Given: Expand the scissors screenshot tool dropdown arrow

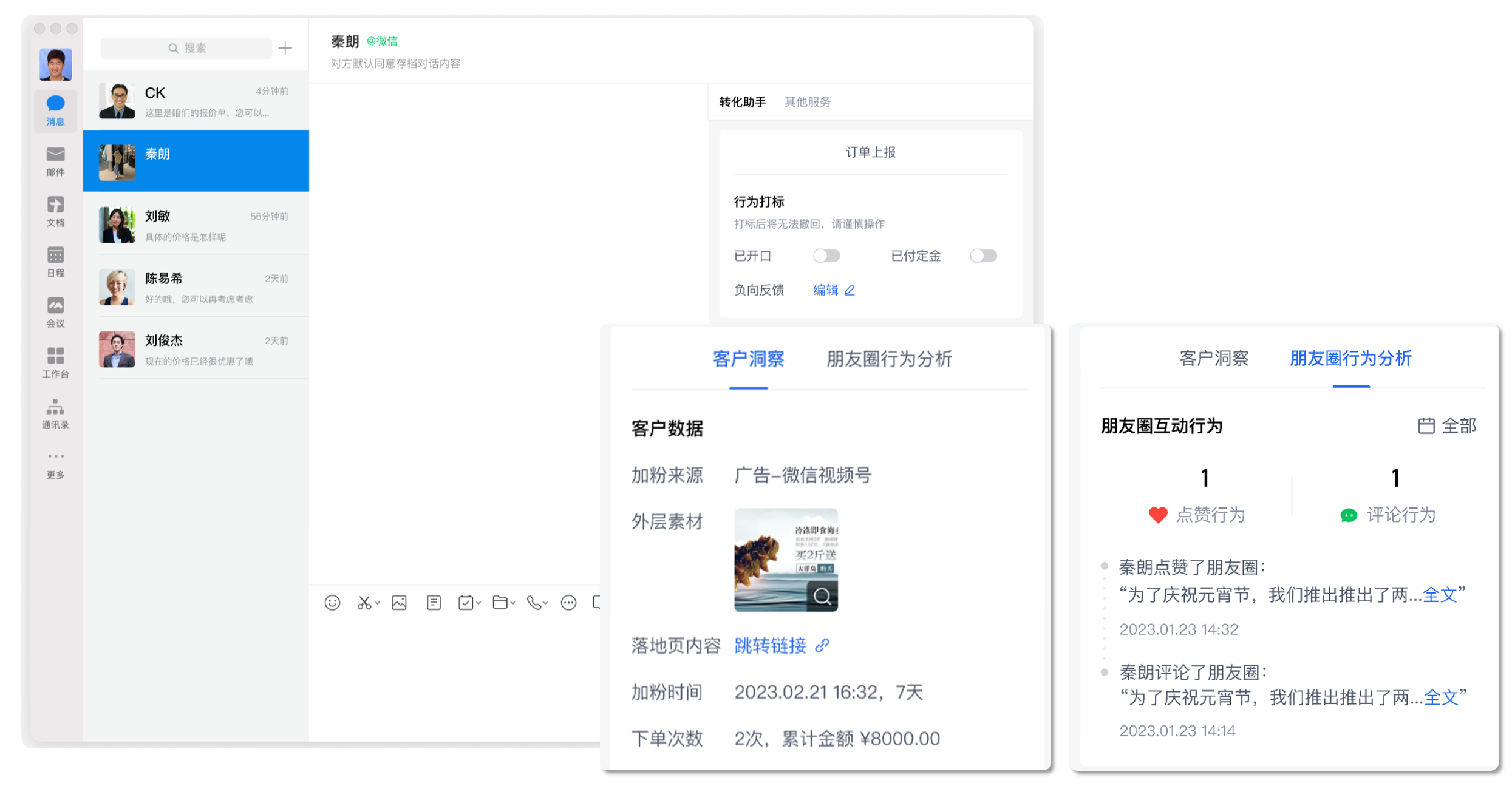Looking at the screenshot, I should (378, 603).
